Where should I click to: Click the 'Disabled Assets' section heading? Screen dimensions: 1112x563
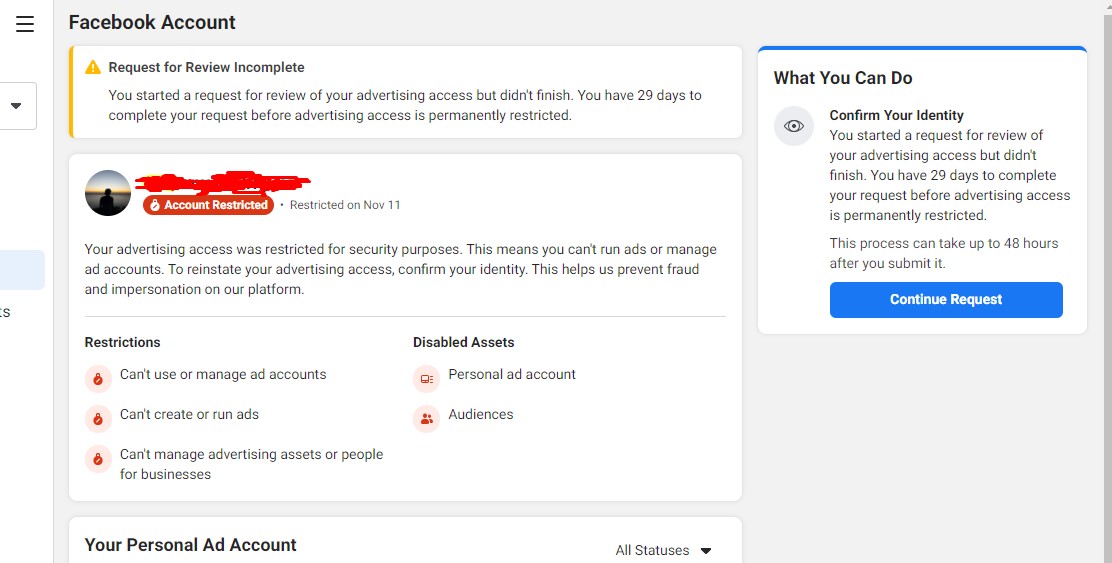(463, 342)
